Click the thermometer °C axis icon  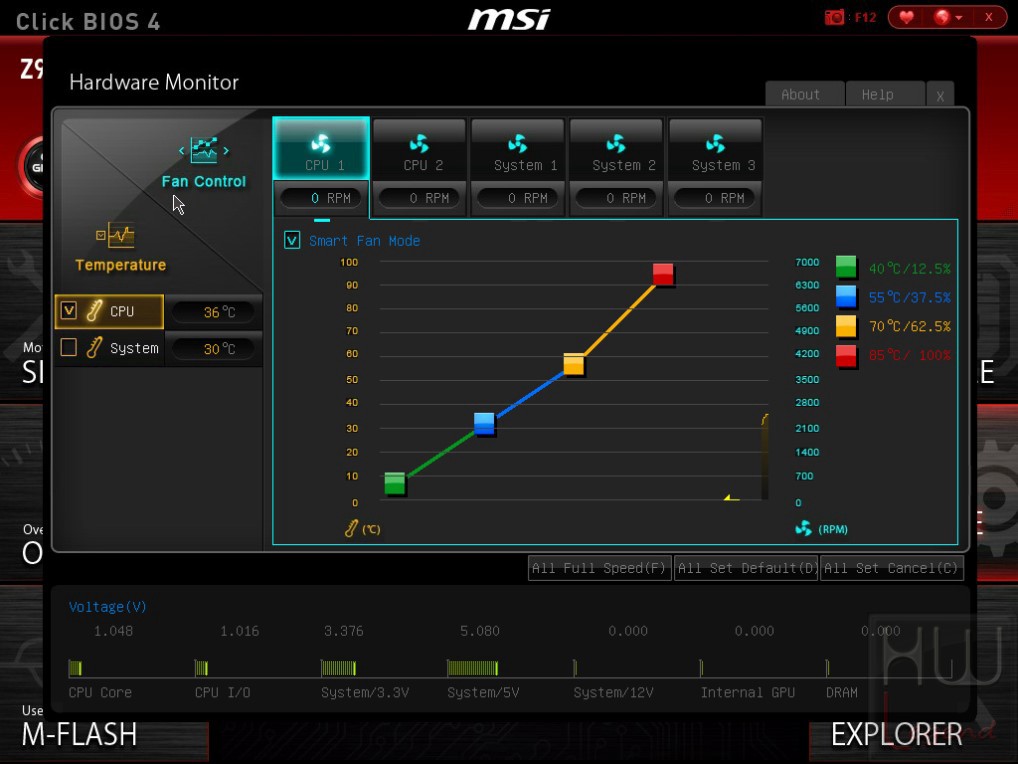[x=351, y=528]
